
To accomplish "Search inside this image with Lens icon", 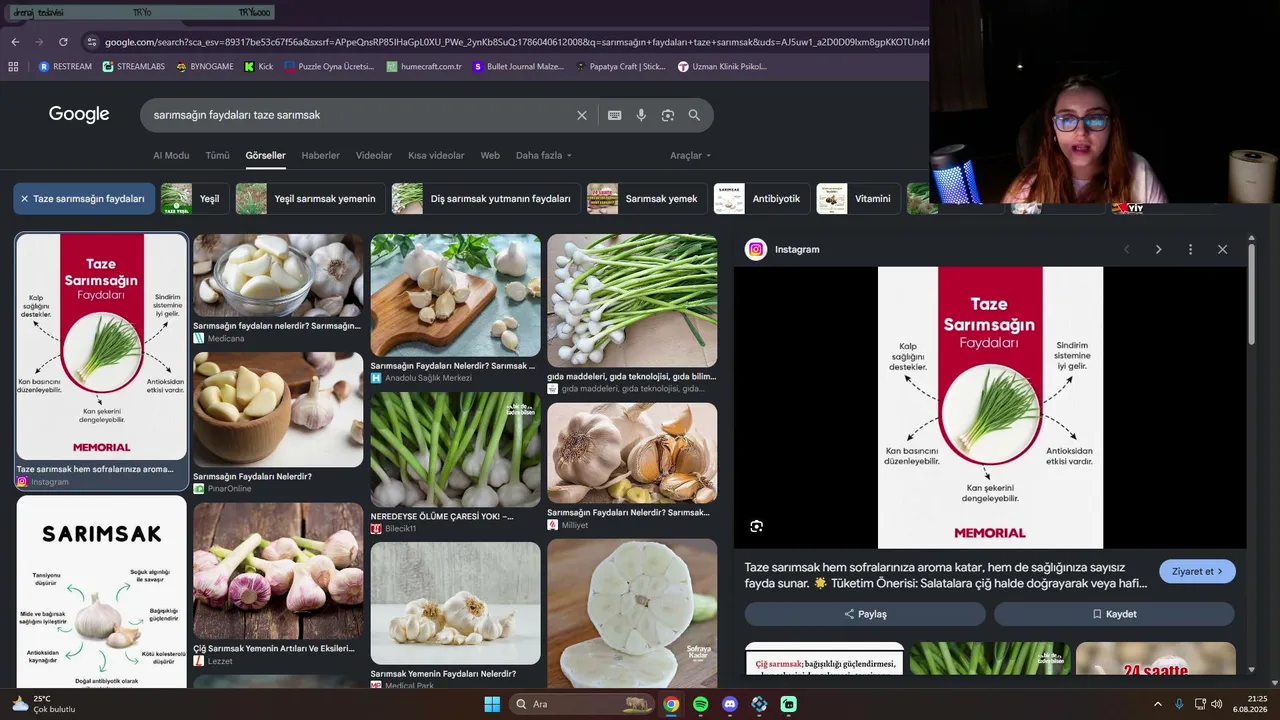I will pyautogui.click(x=757, y=526).
